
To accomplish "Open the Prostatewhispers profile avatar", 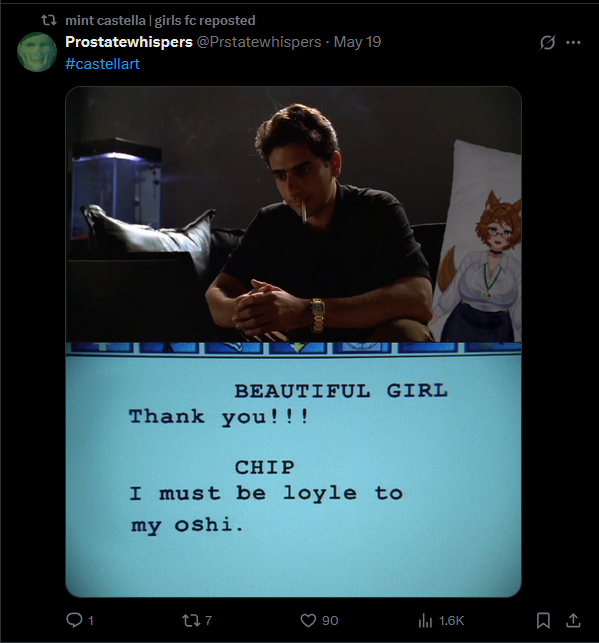I will click(x=36, y=52).
